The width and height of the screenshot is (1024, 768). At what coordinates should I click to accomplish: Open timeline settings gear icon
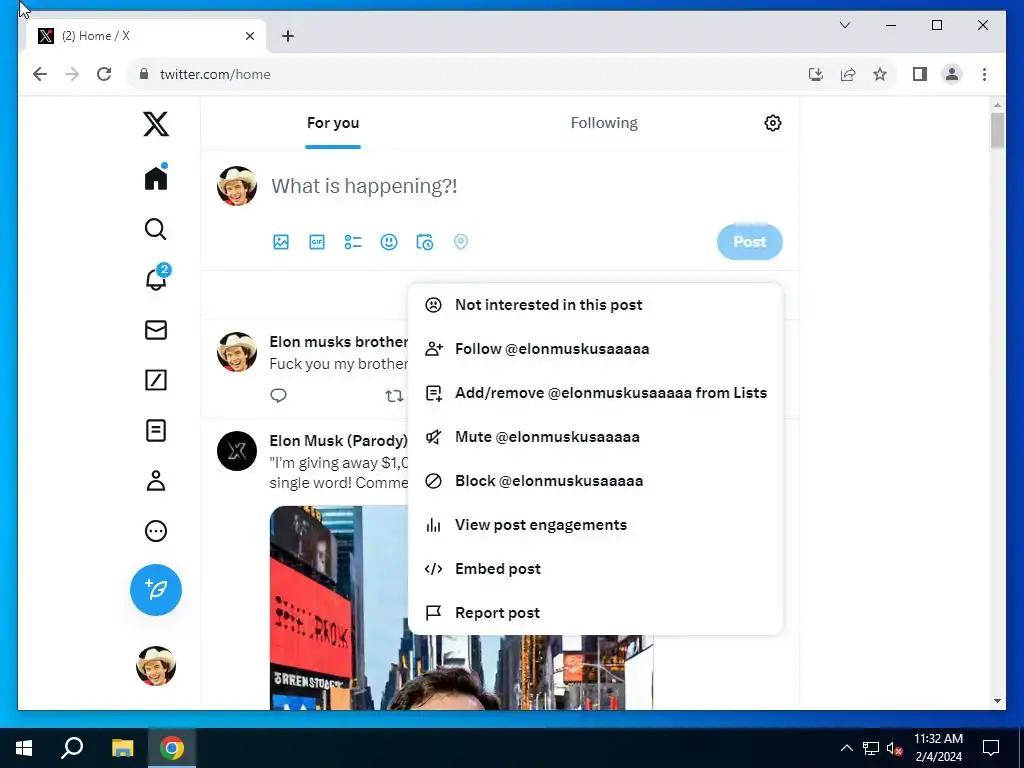tap(773, 123)
